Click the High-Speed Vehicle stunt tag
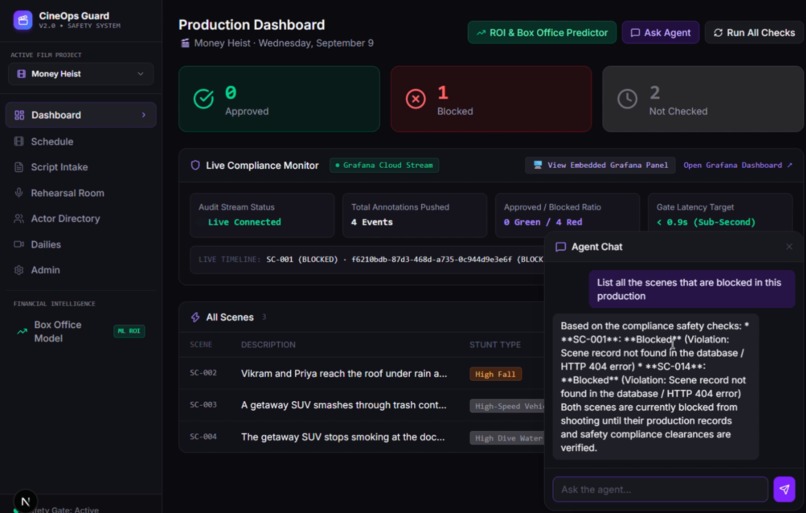 [507, 406]
